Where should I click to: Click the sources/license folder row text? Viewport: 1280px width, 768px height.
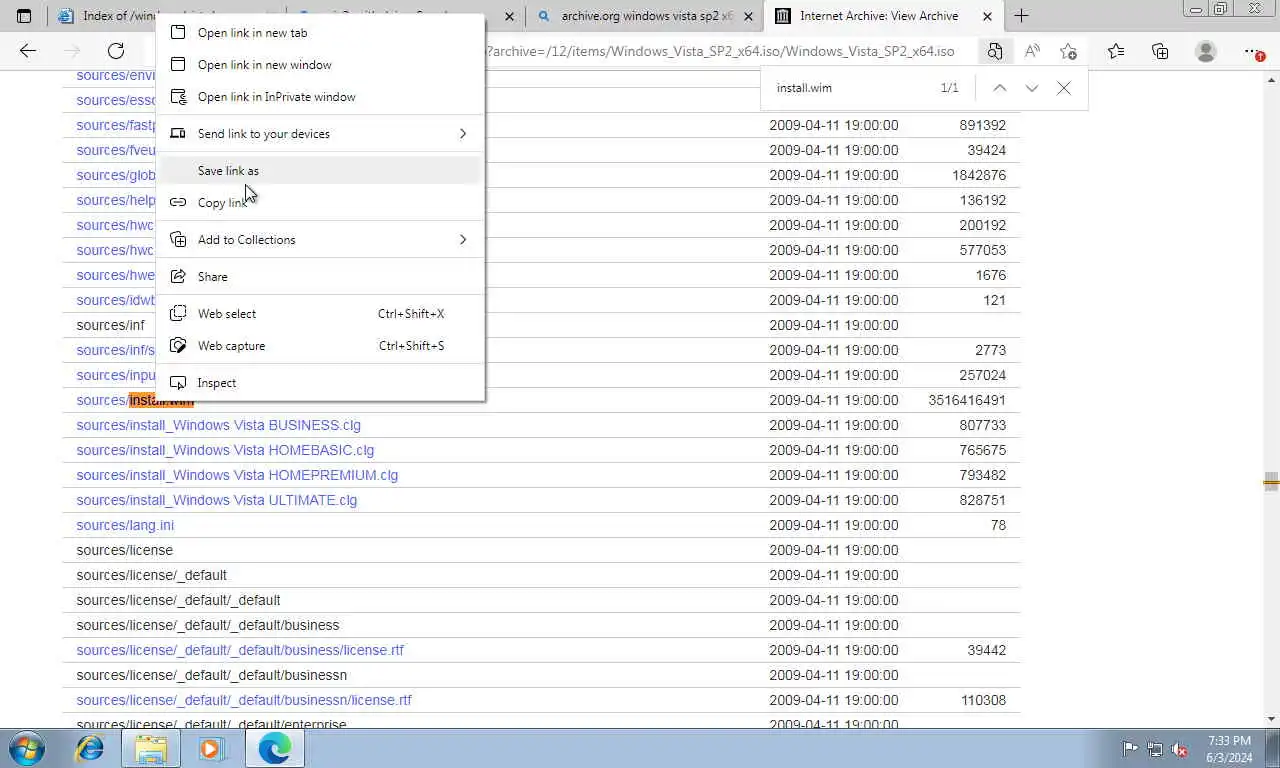[x=125, y=550]
